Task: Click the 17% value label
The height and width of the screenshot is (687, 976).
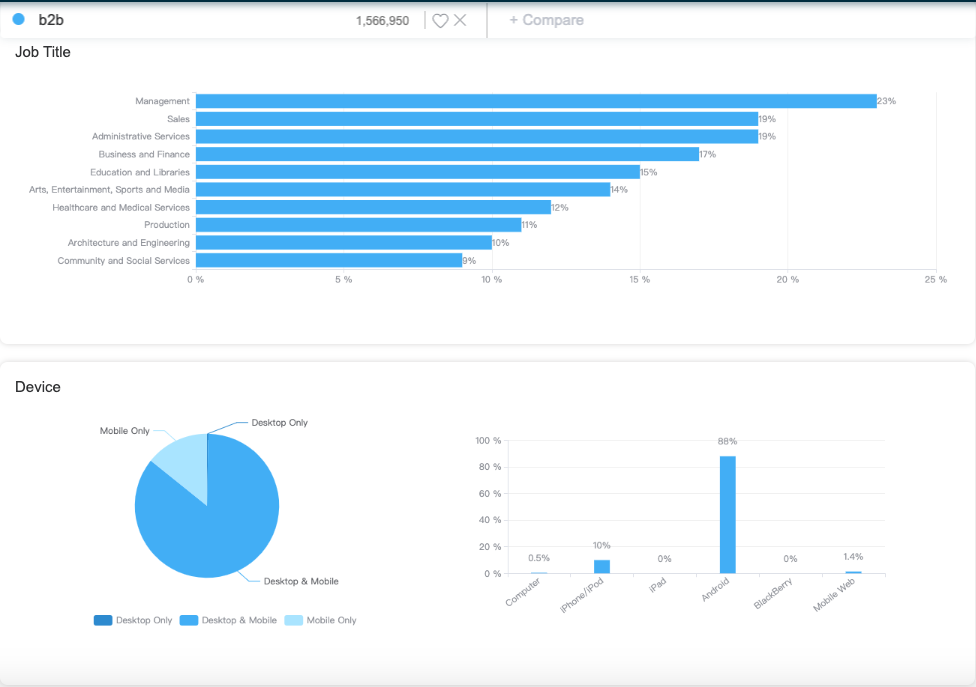Action: (708, 154)
